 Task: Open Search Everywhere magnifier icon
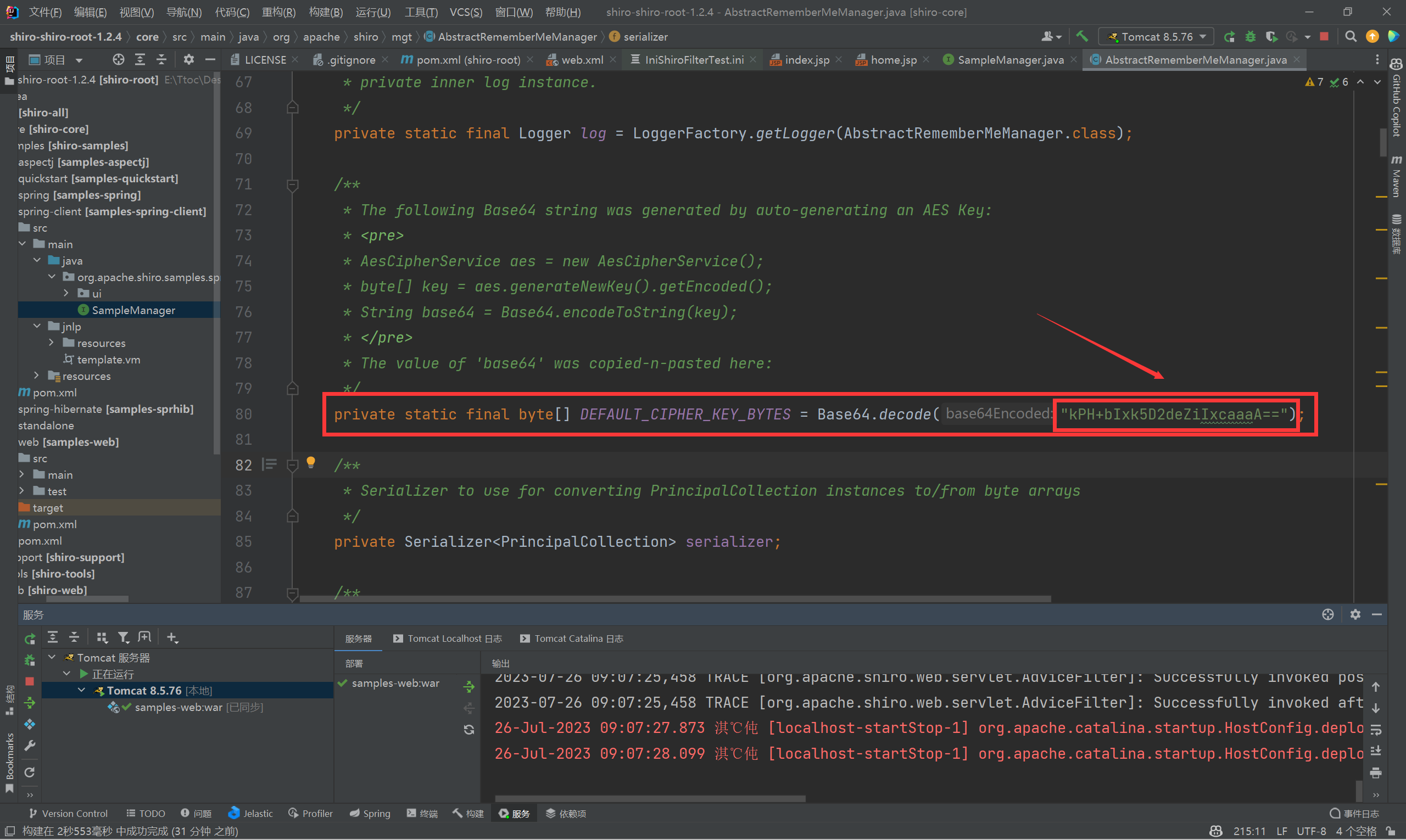pos(1351,37)
